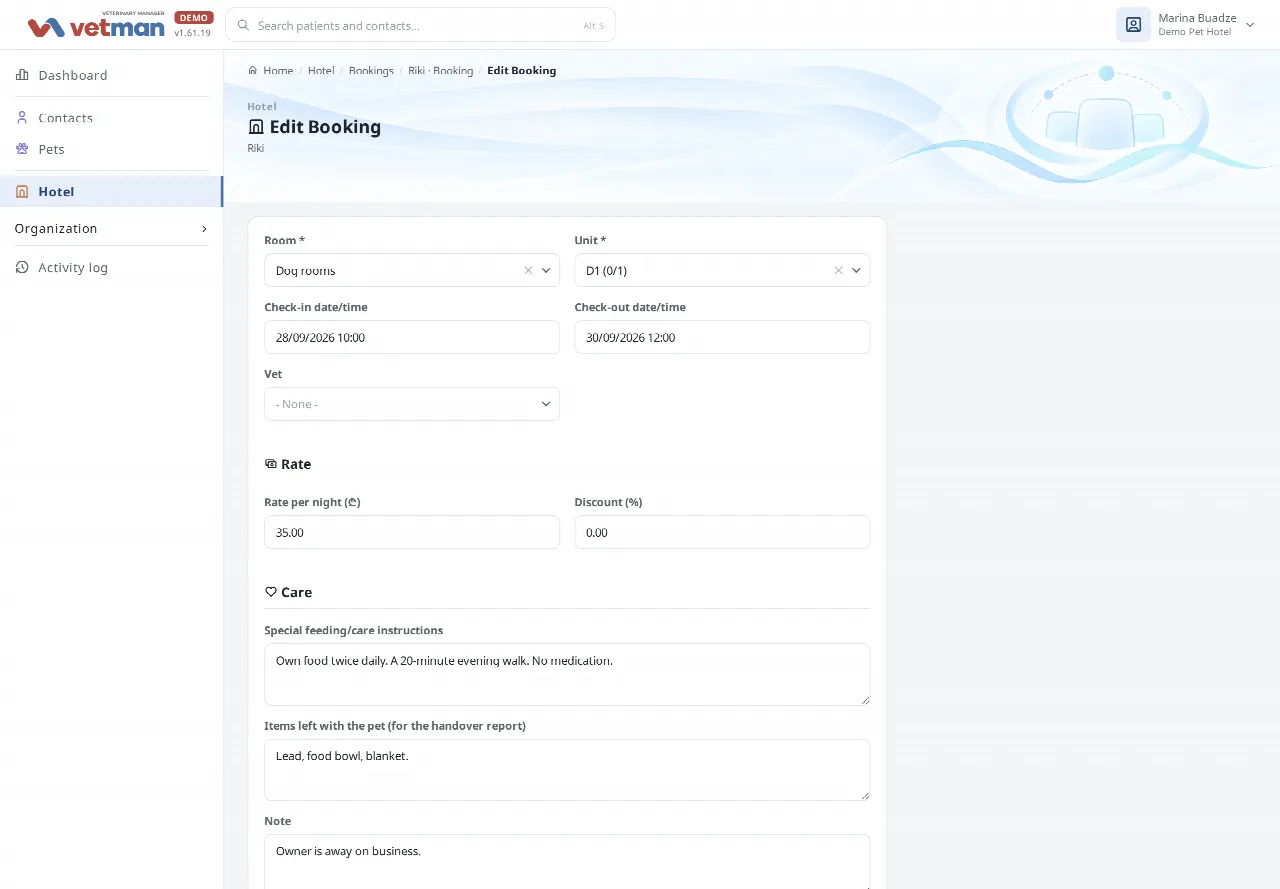
Task: Open Activity log in the sidebar
Action: coord(111,267)
